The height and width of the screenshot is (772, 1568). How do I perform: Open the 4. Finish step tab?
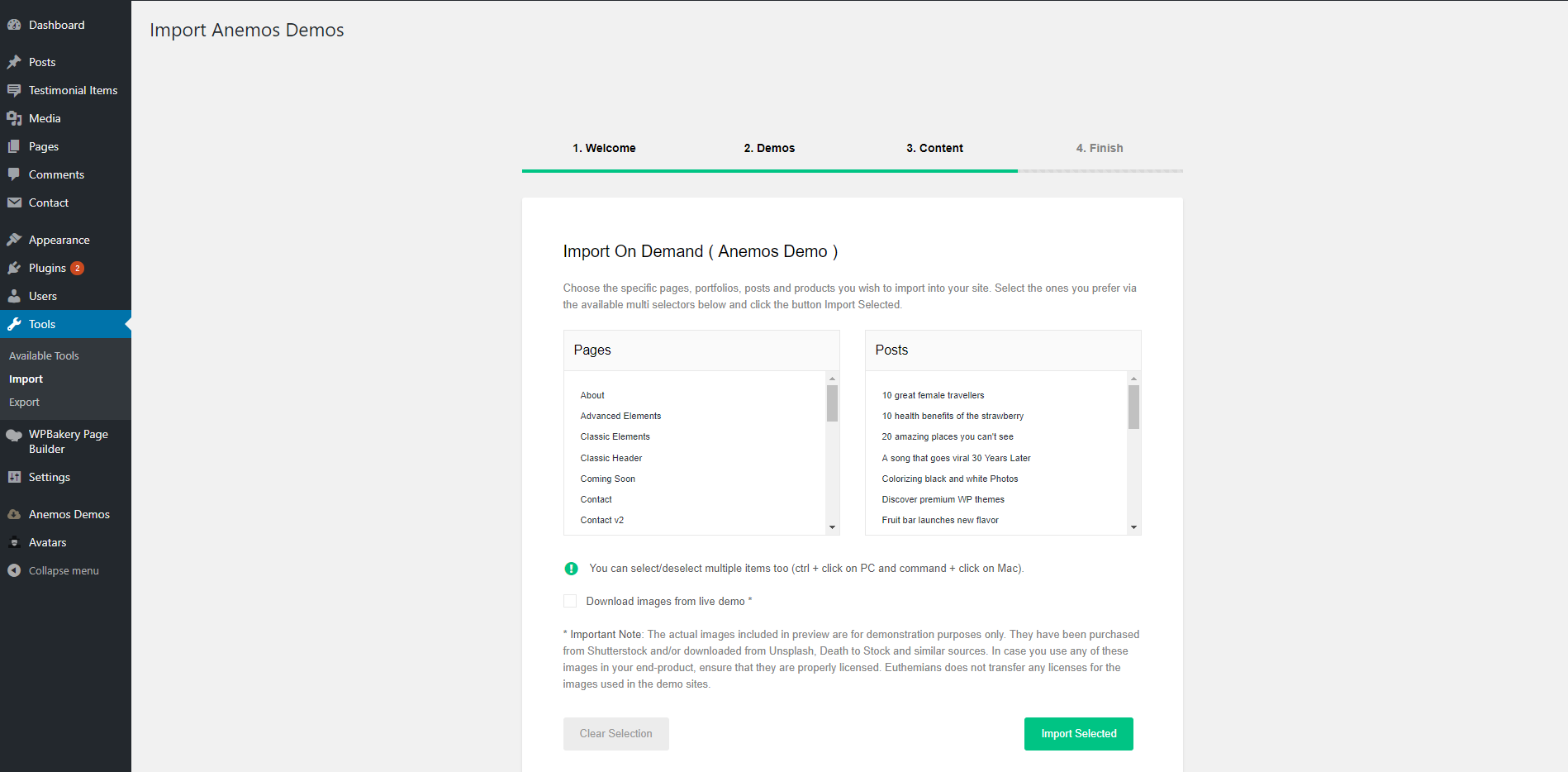coord(1100,148)
